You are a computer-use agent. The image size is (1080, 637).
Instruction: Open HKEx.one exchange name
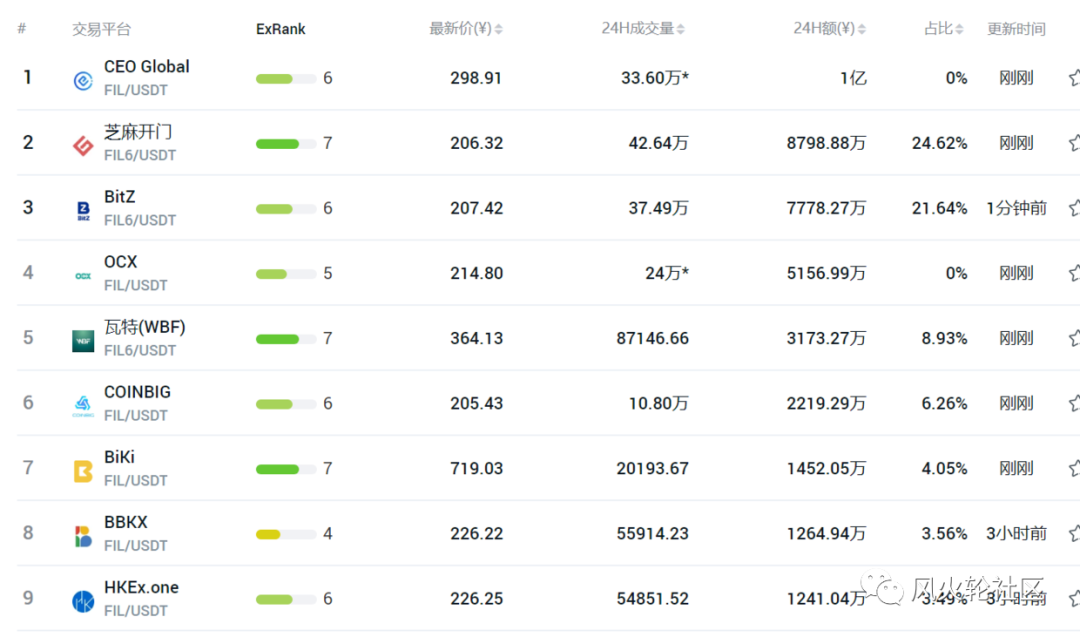[141, 587]
